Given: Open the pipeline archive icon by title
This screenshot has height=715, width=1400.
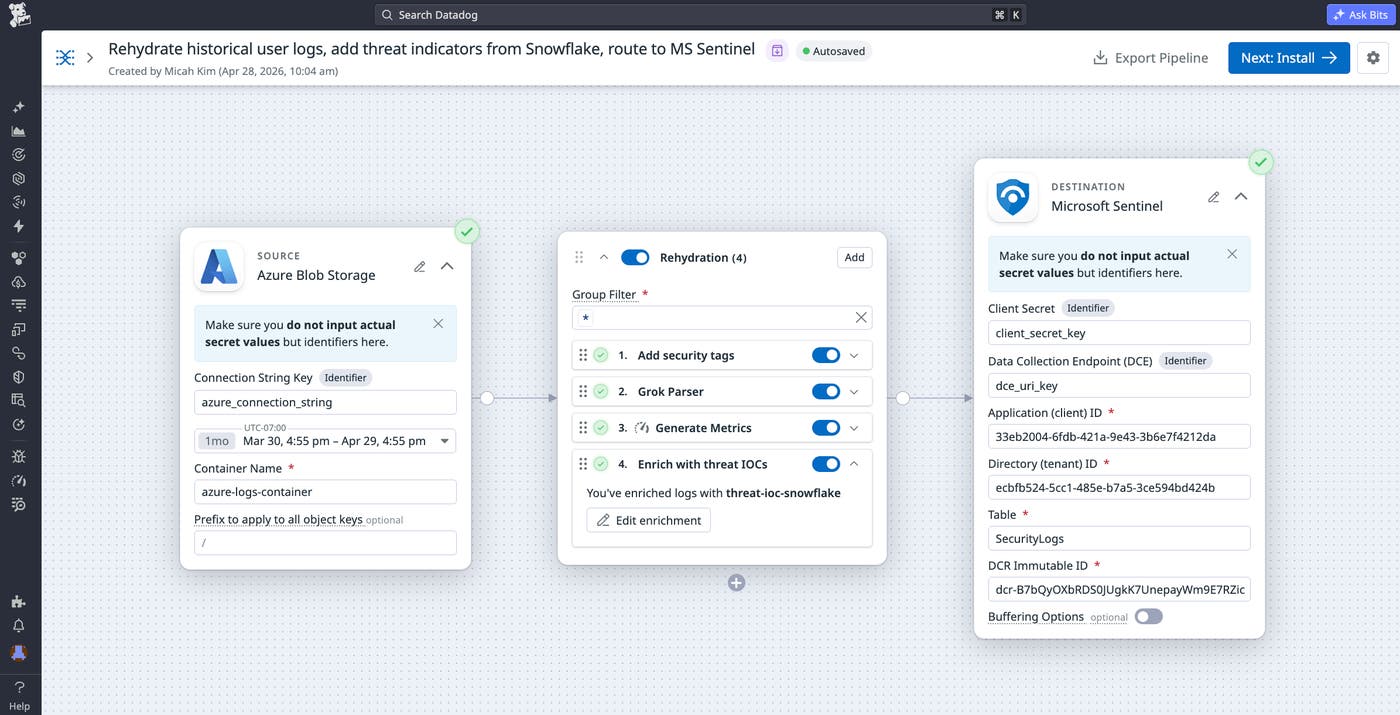Looking at the screenshot, I should [x=777, y=51].
